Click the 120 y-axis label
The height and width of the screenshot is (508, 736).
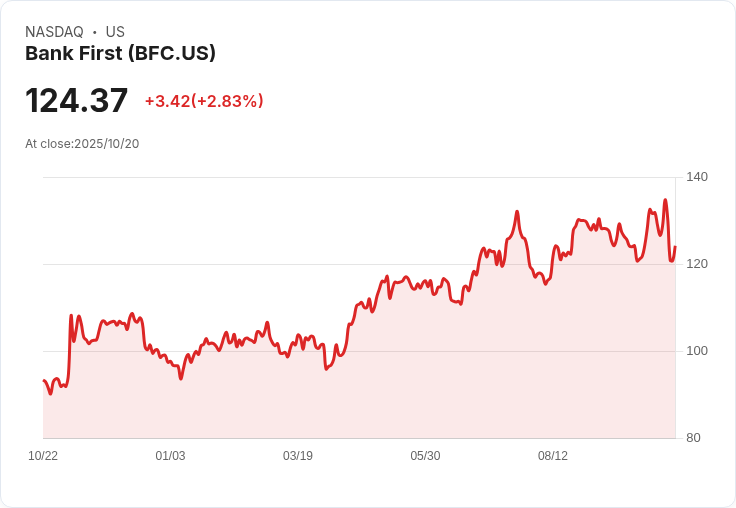(x=697, y=264)
